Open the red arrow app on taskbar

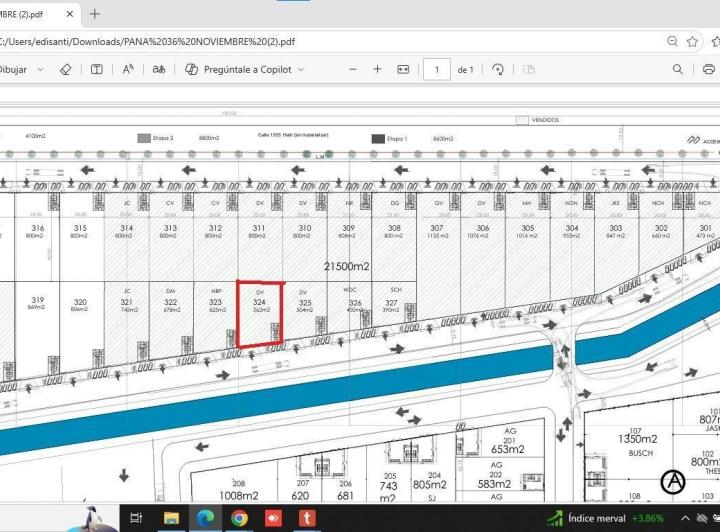273,518
